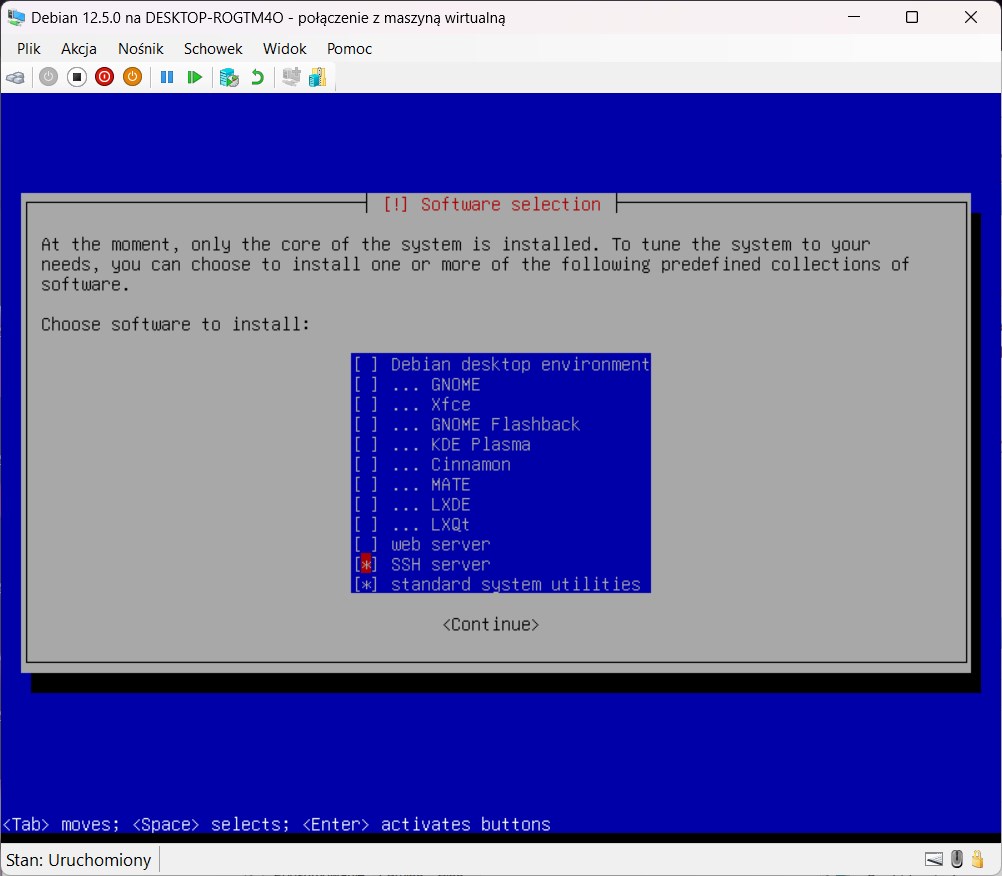Open the Schowek menu
This screenshot has height=876, width=1002.
pos(213,49)
